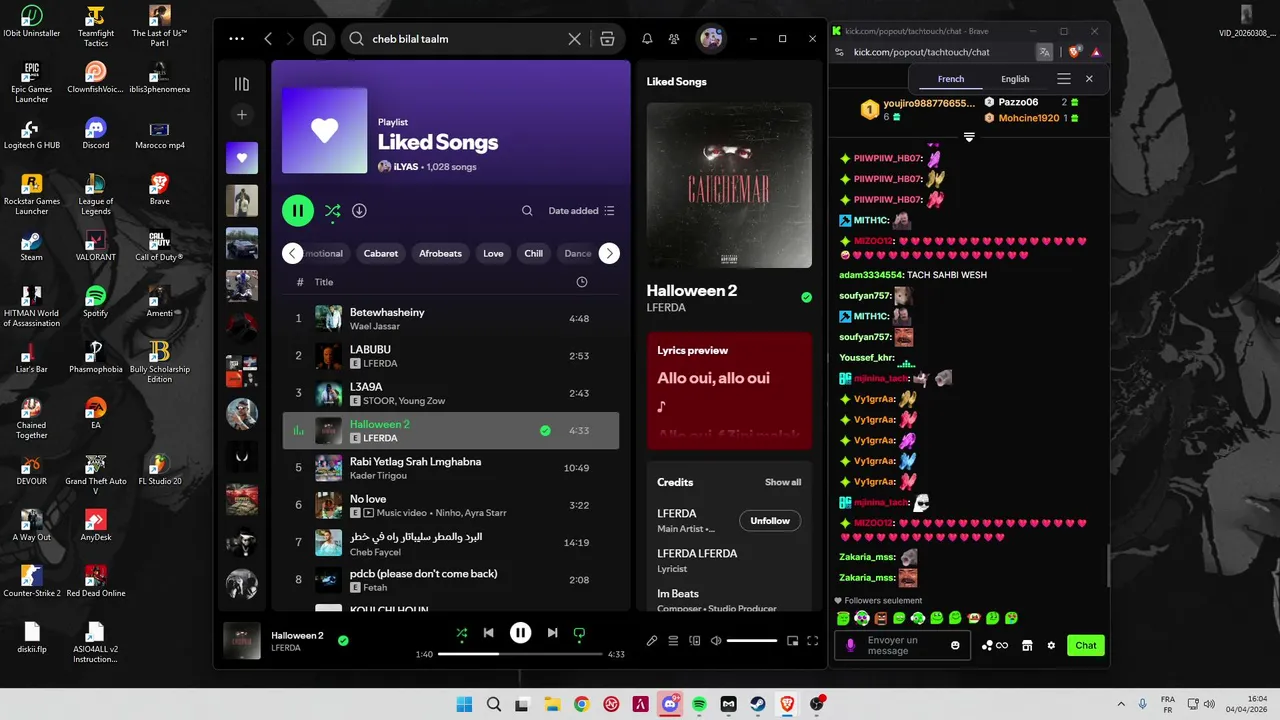Screen dimensions: 1280x720
Task: Show all credits for the song
Action: coord(783,482)
